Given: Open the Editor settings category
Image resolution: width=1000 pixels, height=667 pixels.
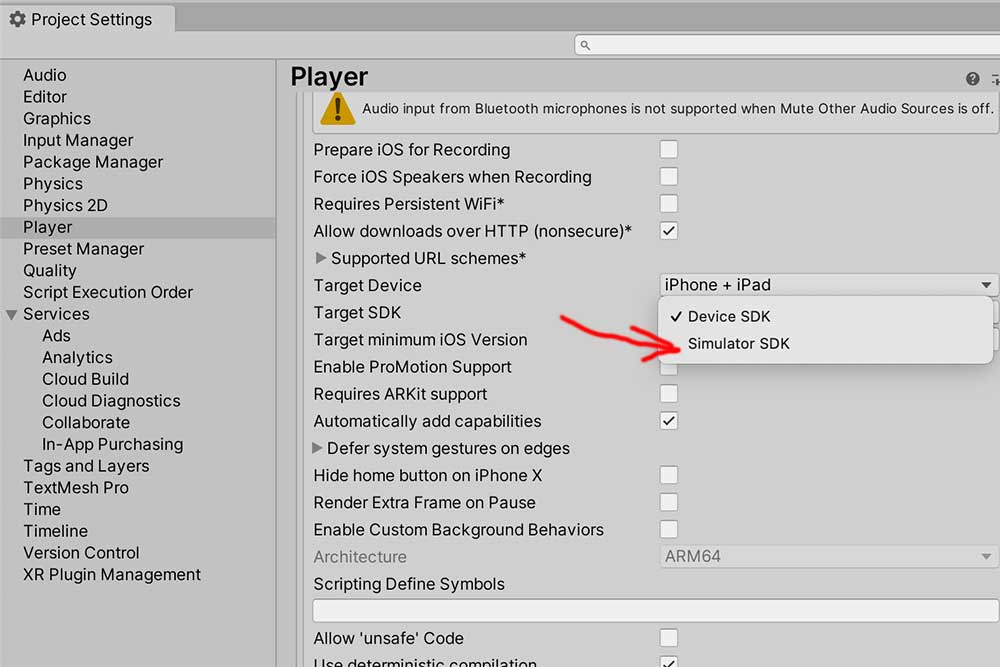Looking at the screenshot, I should (x=45, y=97).
